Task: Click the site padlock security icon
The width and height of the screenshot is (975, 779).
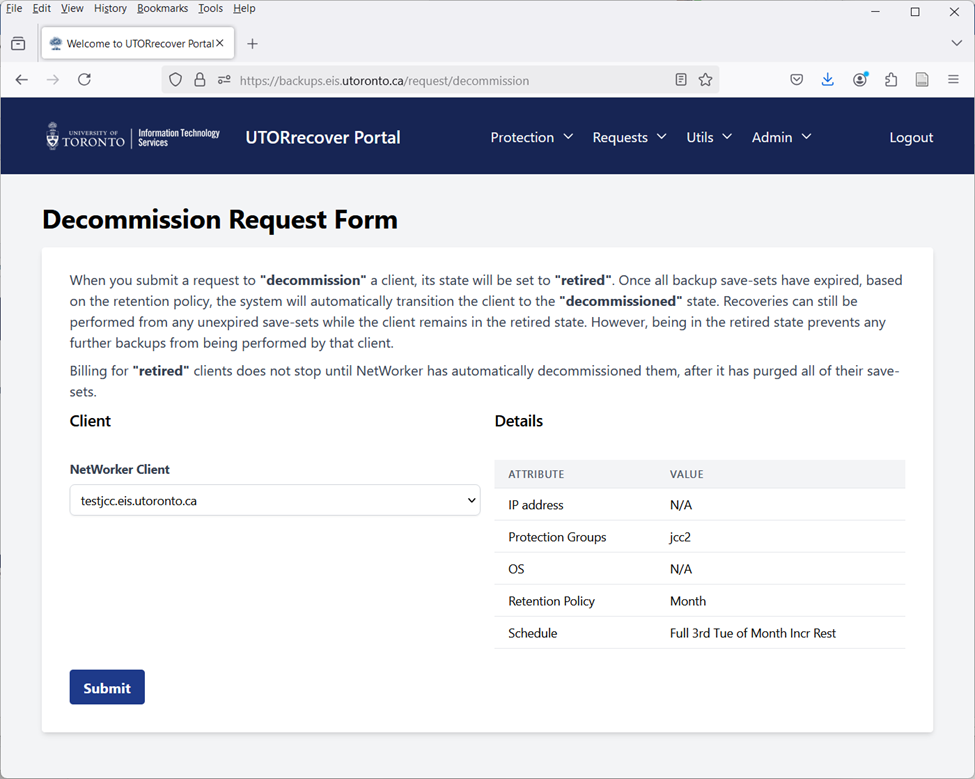Action: click(200, 80)
